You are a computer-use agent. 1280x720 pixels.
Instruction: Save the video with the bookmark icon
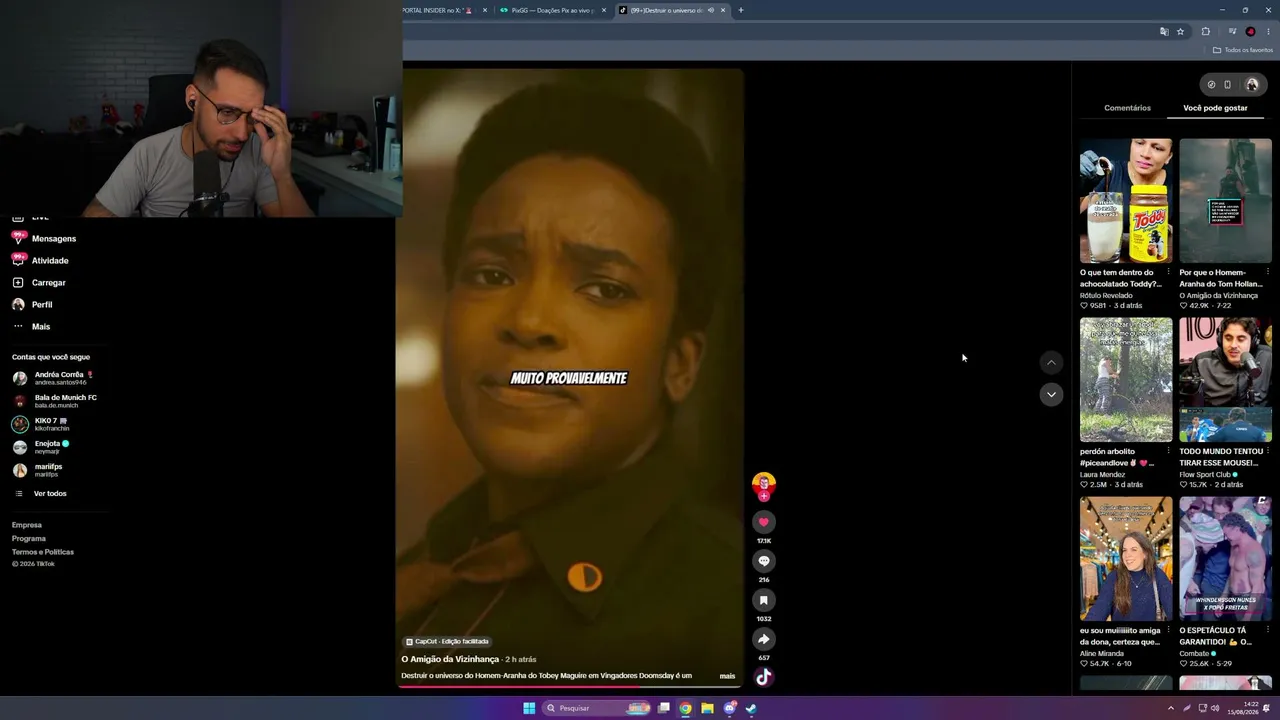click(763, 600)
